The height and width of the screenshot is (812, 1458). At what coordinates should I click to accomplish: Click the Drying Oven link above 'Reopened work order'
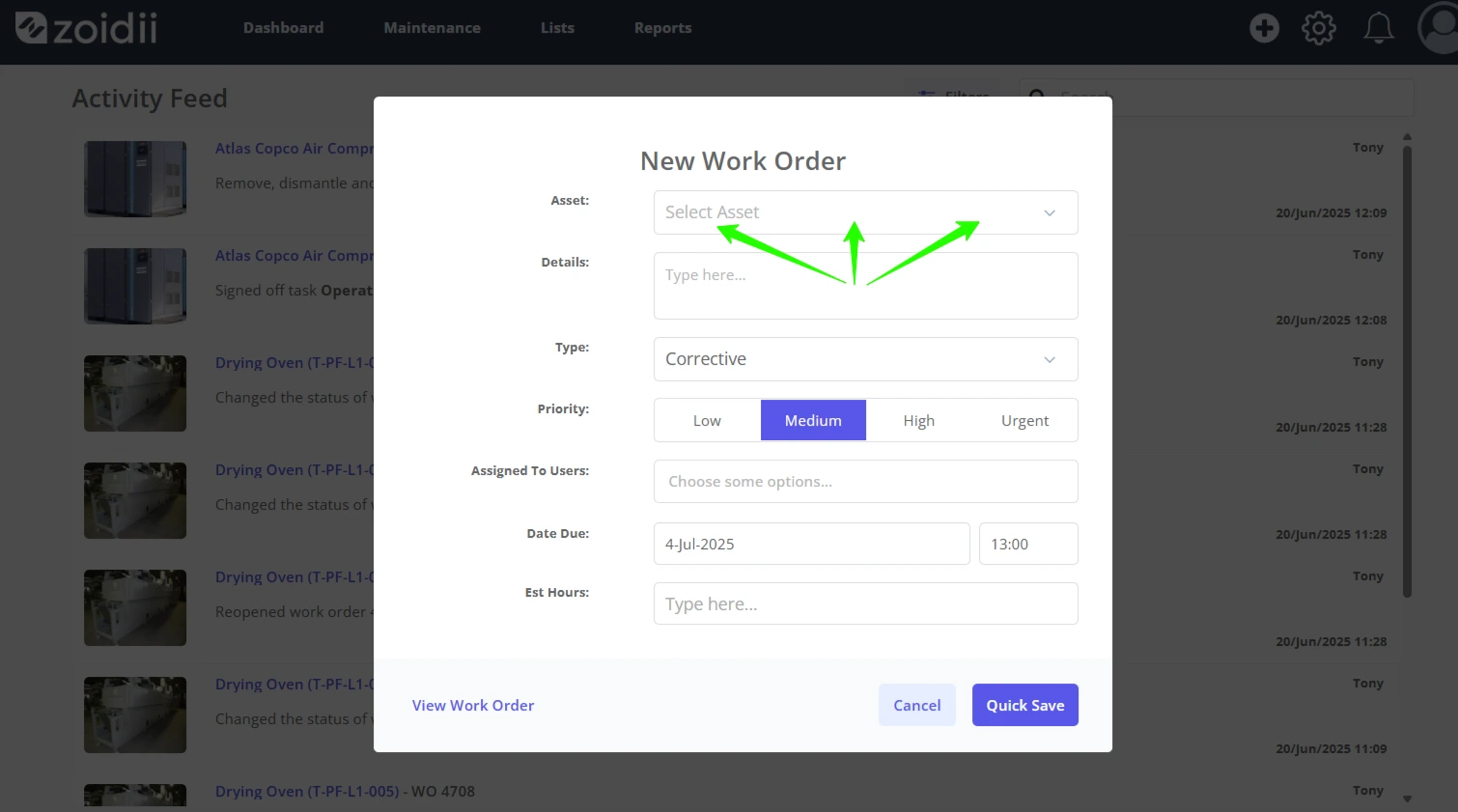click(294, 576)
